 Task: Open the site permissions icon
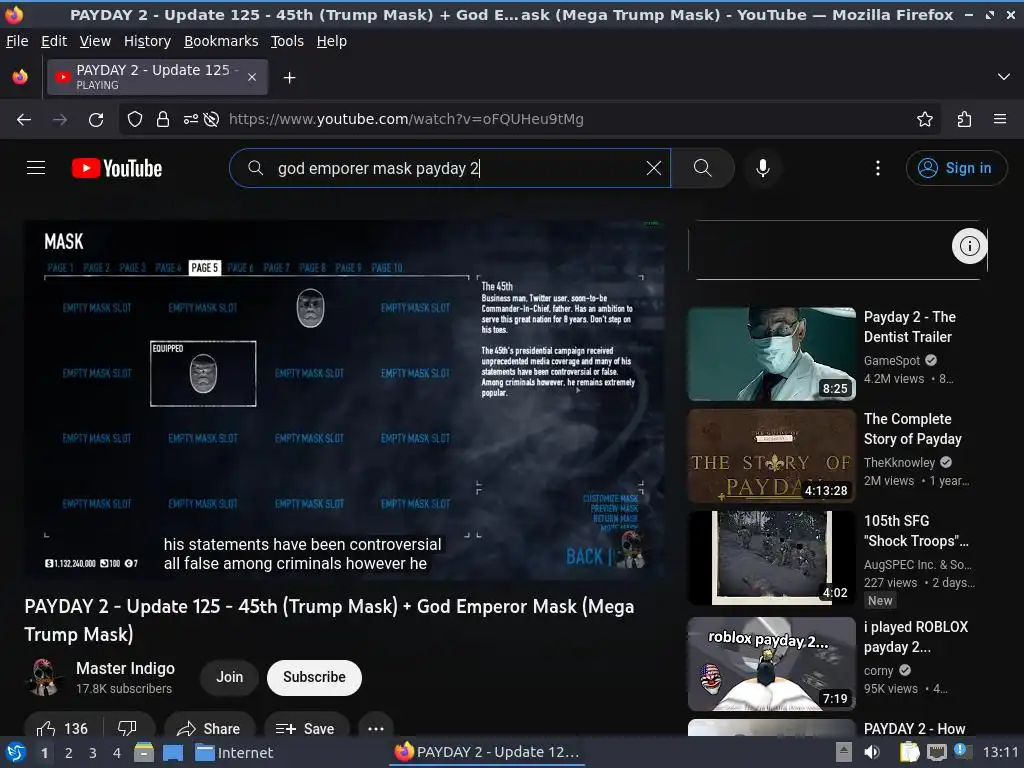(190, 119)
